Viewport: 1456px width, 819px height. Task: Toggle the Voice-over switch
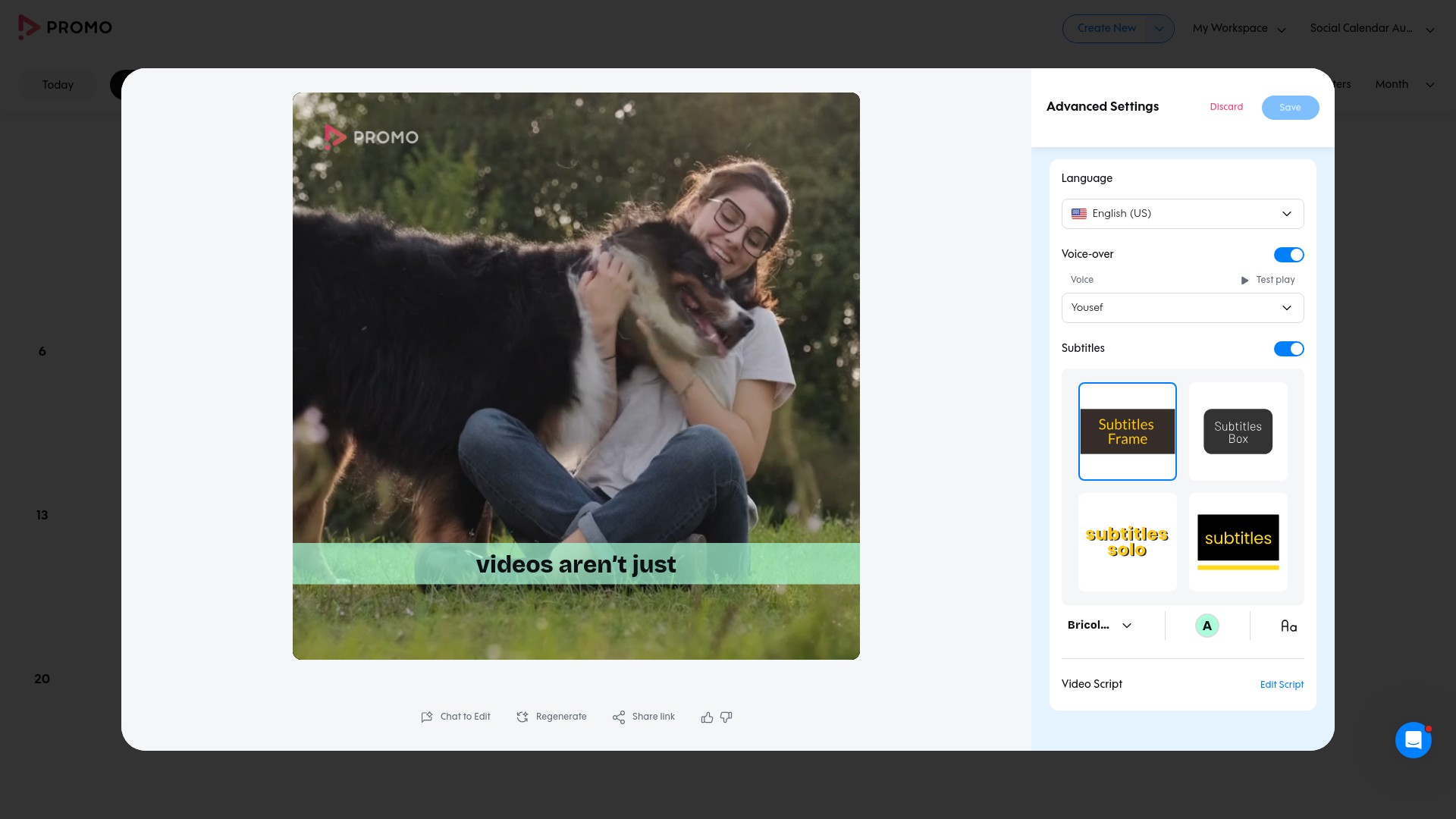coord(1288,255)
